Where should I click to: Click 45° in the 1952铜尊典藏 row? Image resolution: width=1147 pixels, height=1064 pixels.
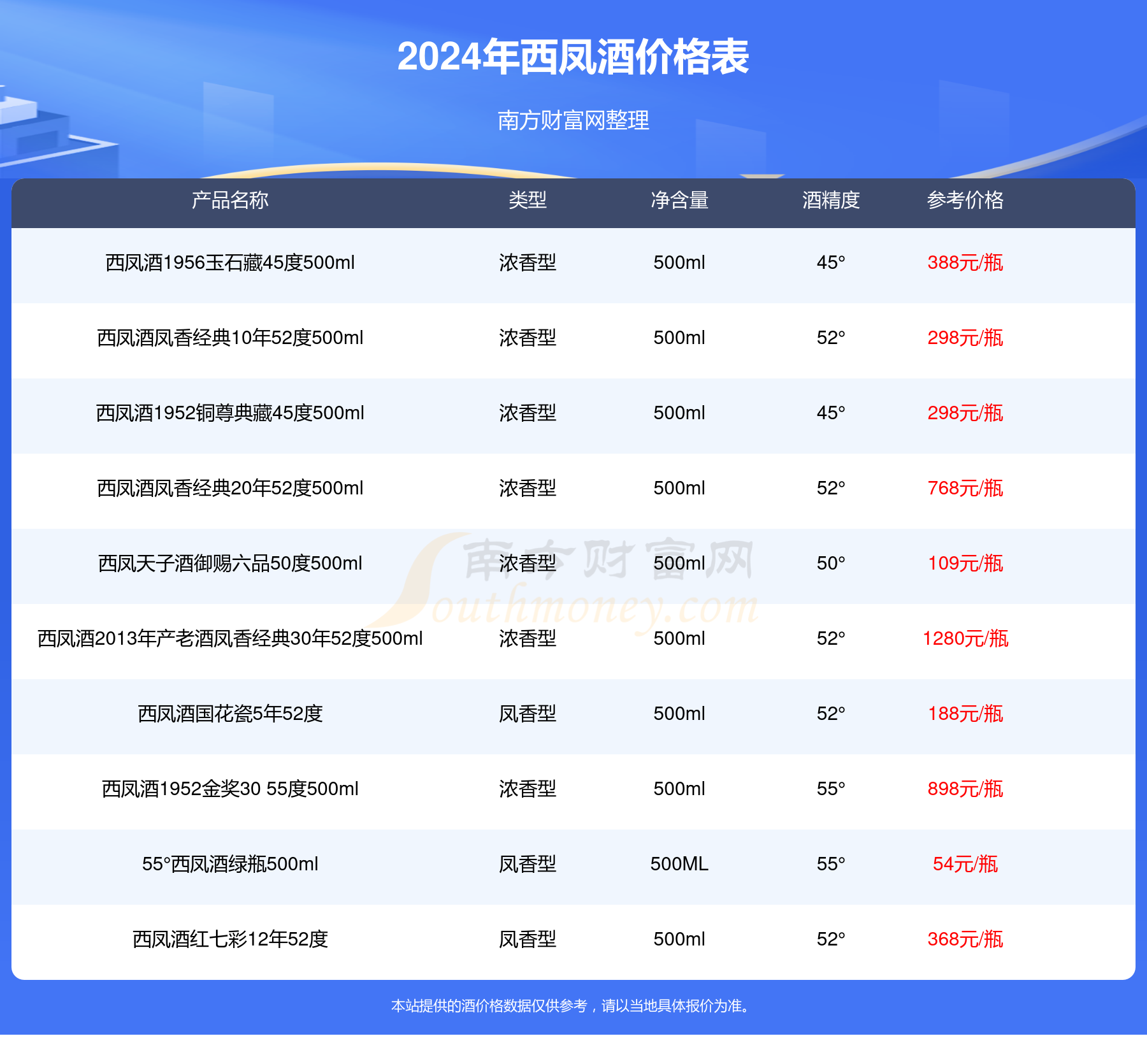[831, 413]
